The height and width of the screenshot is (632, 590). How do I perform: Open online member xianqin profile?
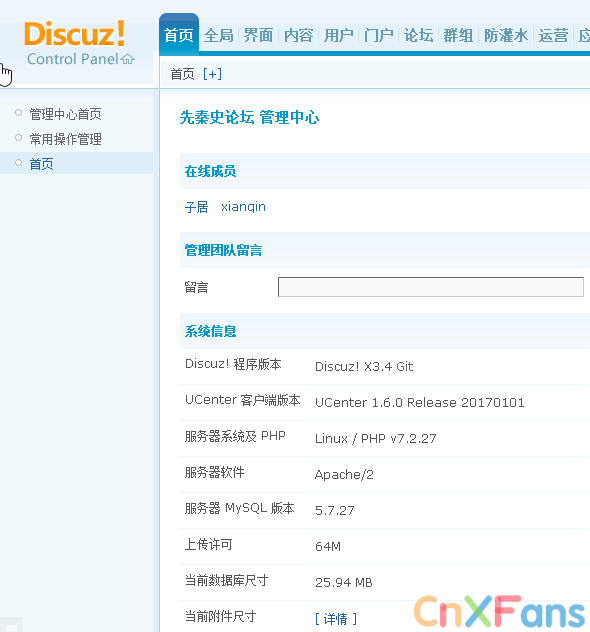point(243,207)
